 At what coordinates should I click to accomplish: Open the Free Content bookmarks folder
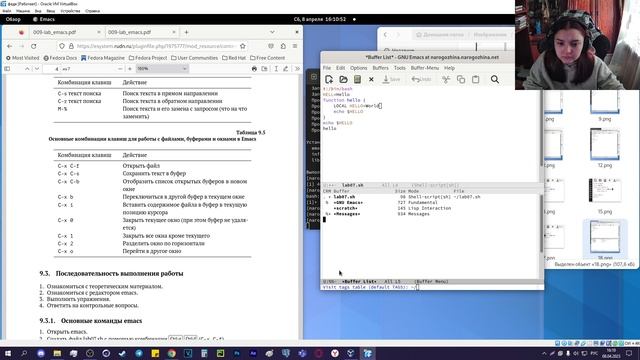[x=267, y=58]
